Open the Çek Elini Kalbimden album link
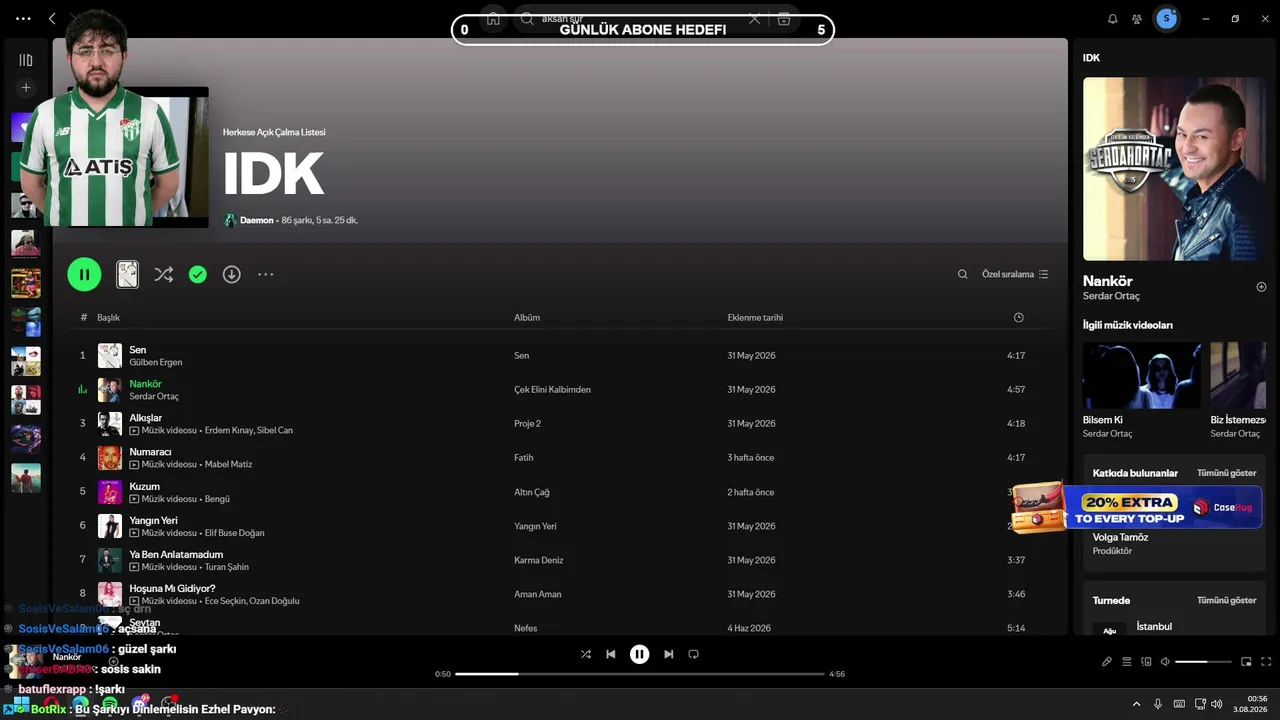 coord(552,390)
